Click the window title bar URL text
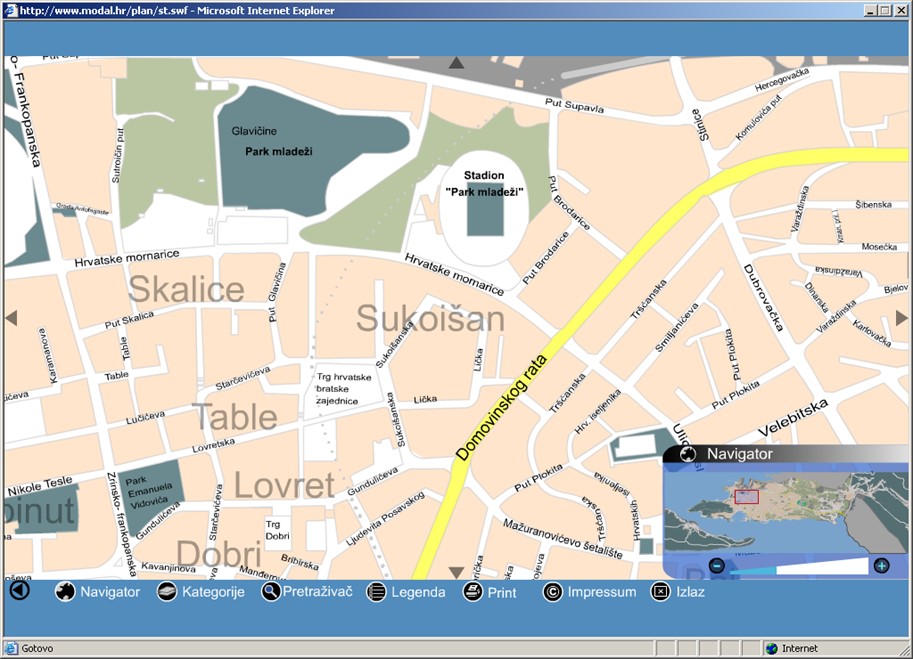Image resolution: width=913 pixels, height=659 pixels. click(177, 10)
